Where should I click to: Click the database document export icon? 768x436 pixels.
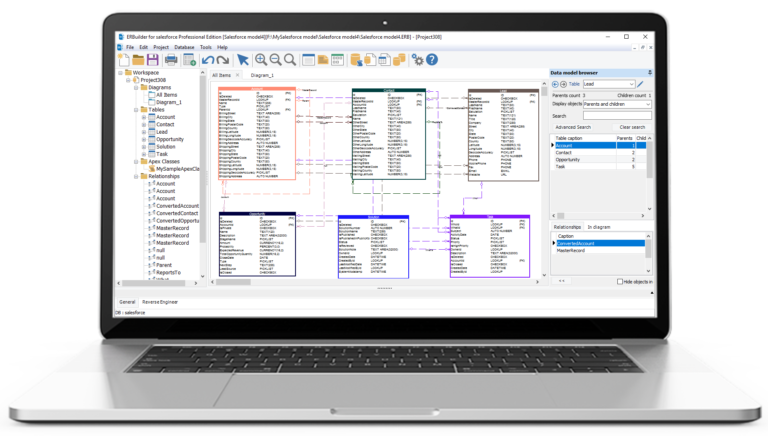(370, 60)
